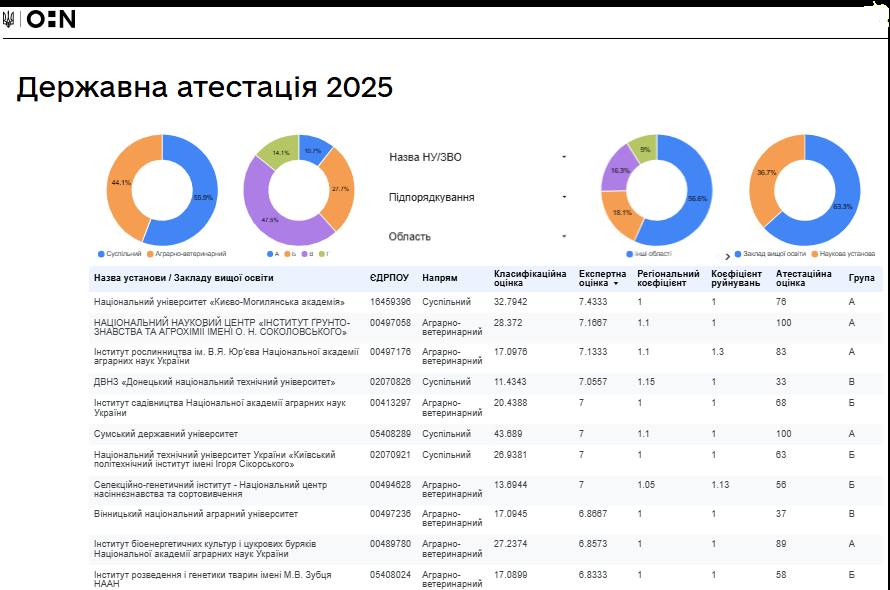Click the orange 'Аграрно-ветеринарний' legend marker

[150, 254]
